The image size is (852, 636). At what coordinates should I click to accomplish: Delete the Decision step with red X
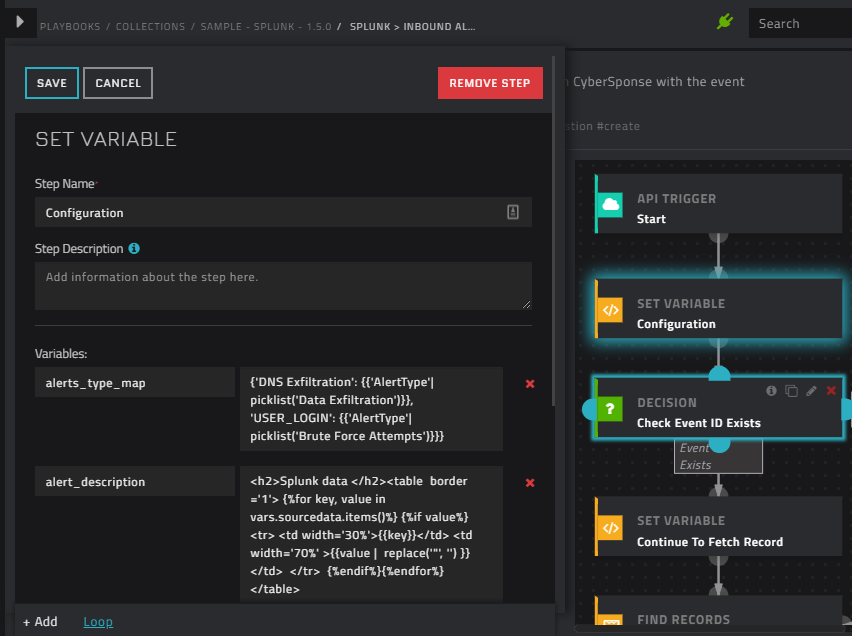(831, 391)
